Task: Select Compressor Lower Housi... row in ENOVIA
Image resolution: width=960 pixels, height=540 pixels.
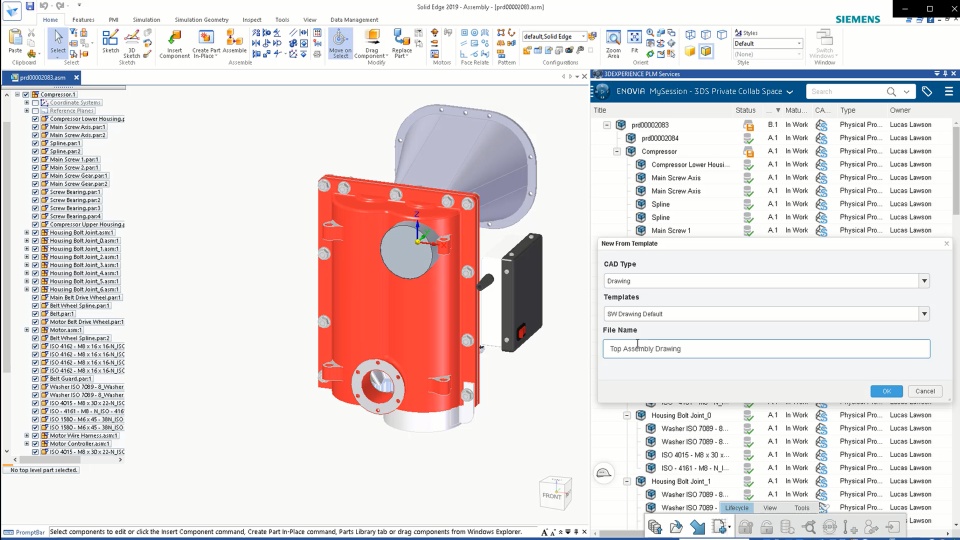Action: pyautogui.click(x=690, y=165)
